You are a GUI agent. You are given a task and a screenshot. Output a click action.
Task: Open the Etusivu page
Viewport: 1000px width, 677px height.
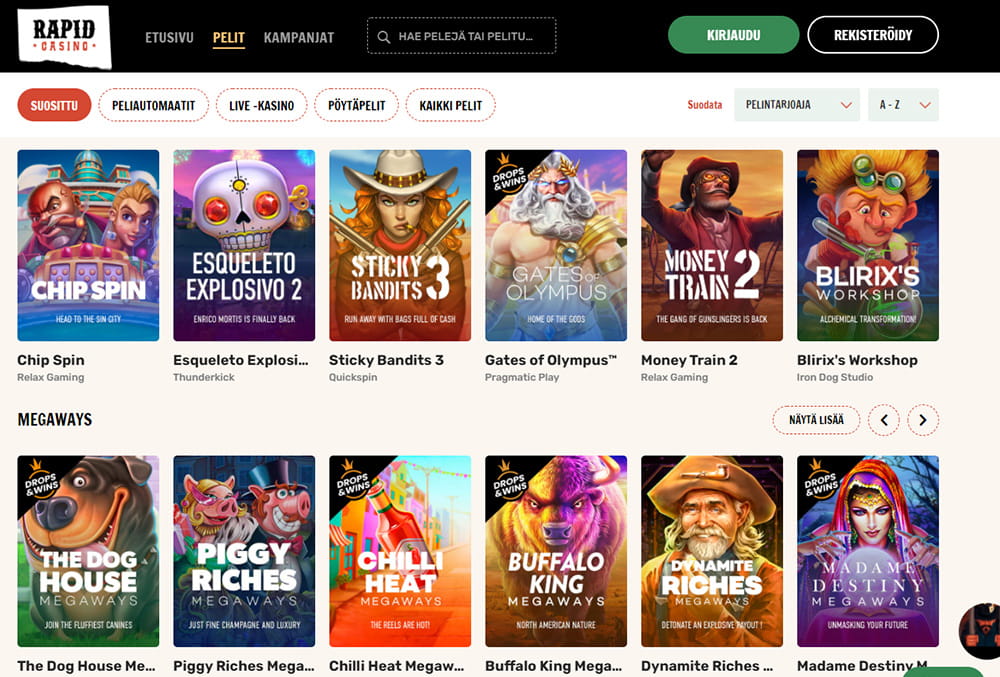tap(169, 38)
